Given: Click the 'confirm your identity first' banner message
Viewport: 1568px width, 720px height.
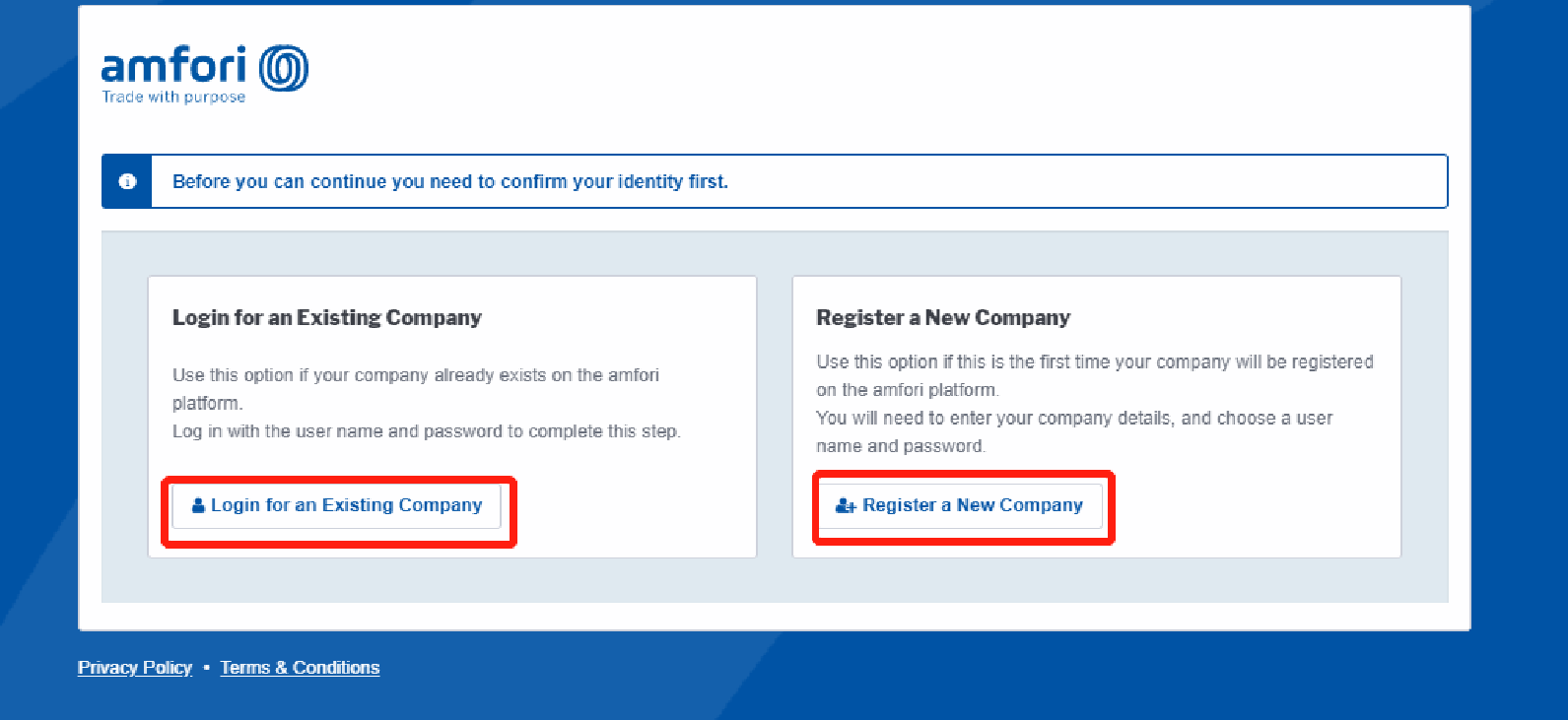Looking at the screenshot, I should (x=450, y=181).
